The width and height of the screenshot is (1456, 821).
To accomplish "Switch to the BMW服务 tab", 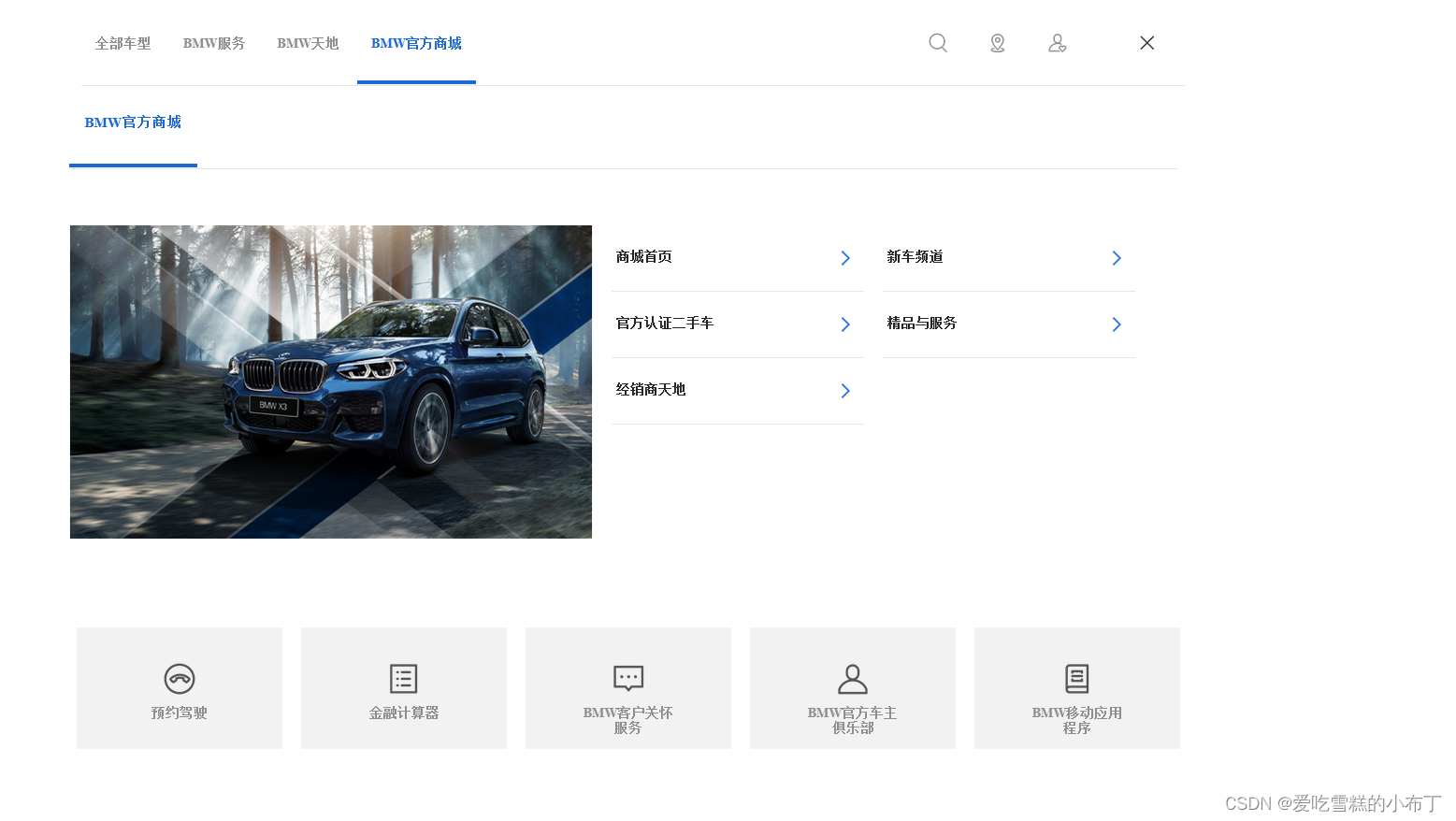I will [214, 43].
